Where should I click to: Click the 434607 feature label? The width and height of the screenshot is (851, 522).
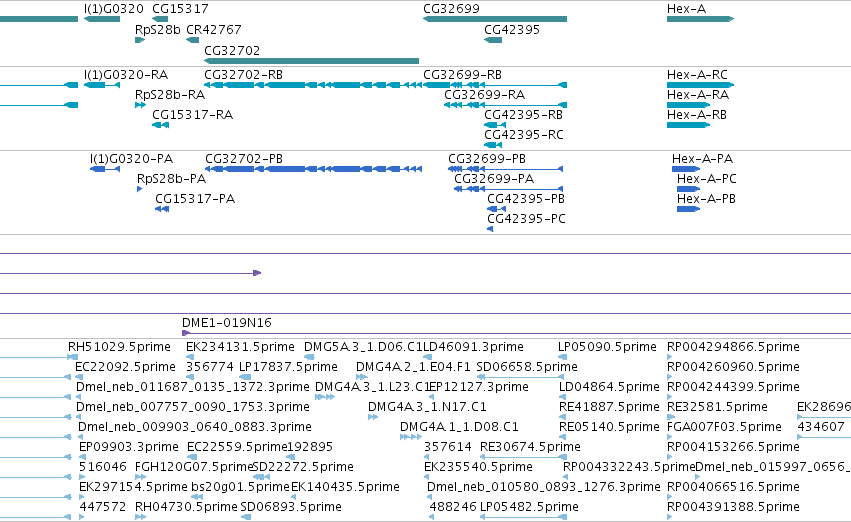(x=821, y=427)
